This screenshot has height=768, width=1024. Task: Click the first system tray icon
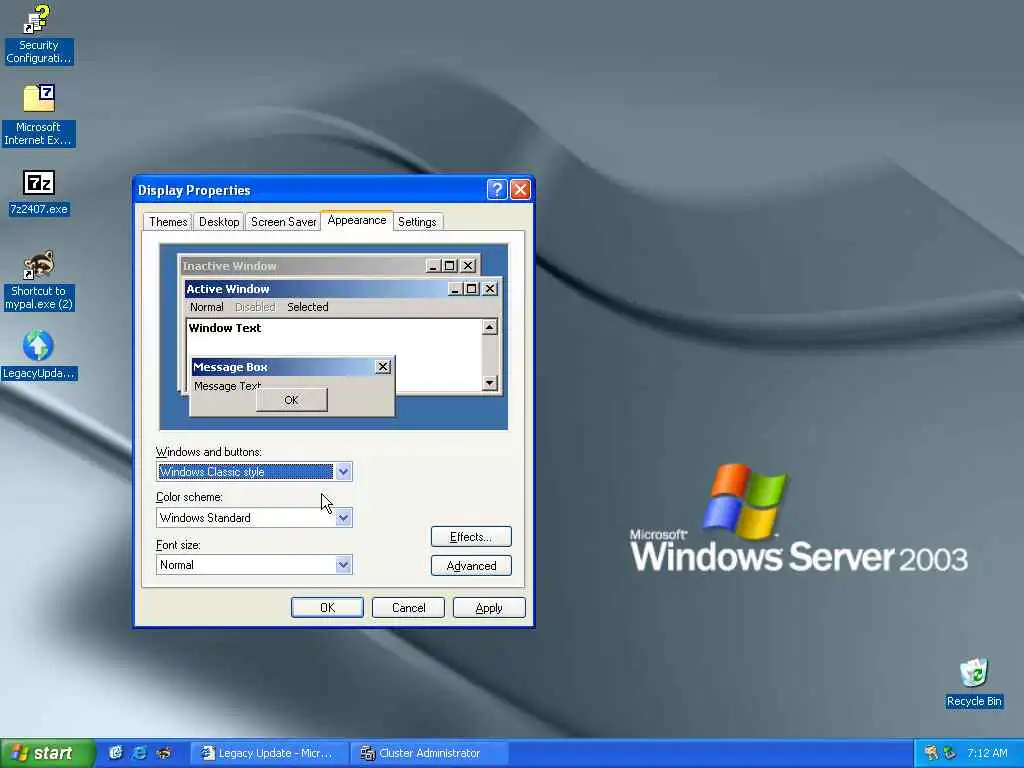click(x=931, y=753)
